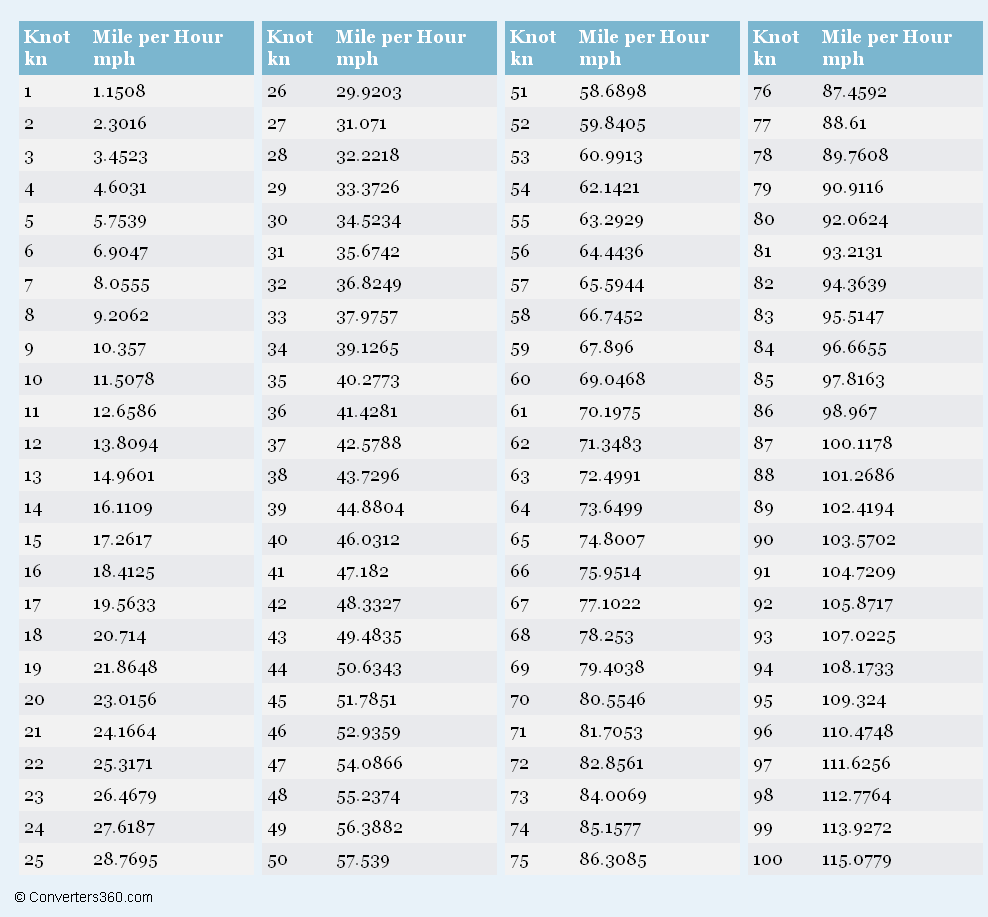Select the 57.539 mph value
This screenshot has height=917, width=988.
pos(362,860)
